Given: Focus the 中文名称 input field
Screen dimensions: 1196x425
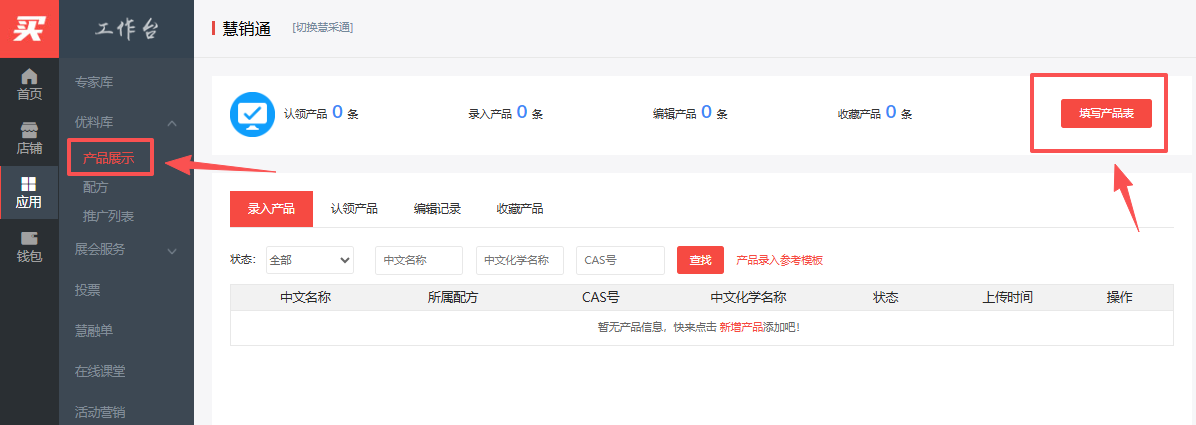Looking at the screenshot, I should tap(419, 260).
